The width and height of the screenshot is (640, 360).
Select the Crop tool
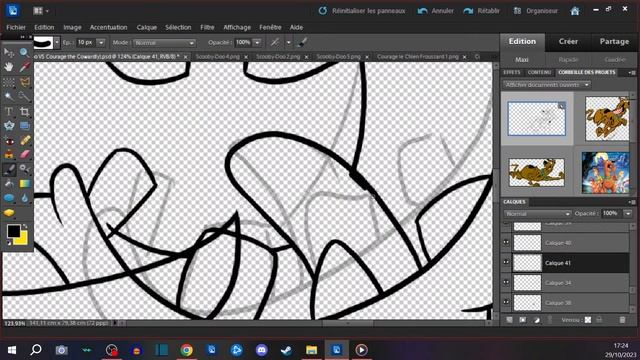point(24,111)
